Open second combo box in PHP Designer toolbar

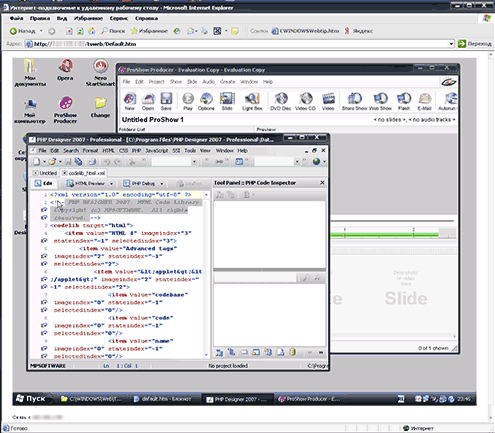pyautogui.click(x=297, y=162)
